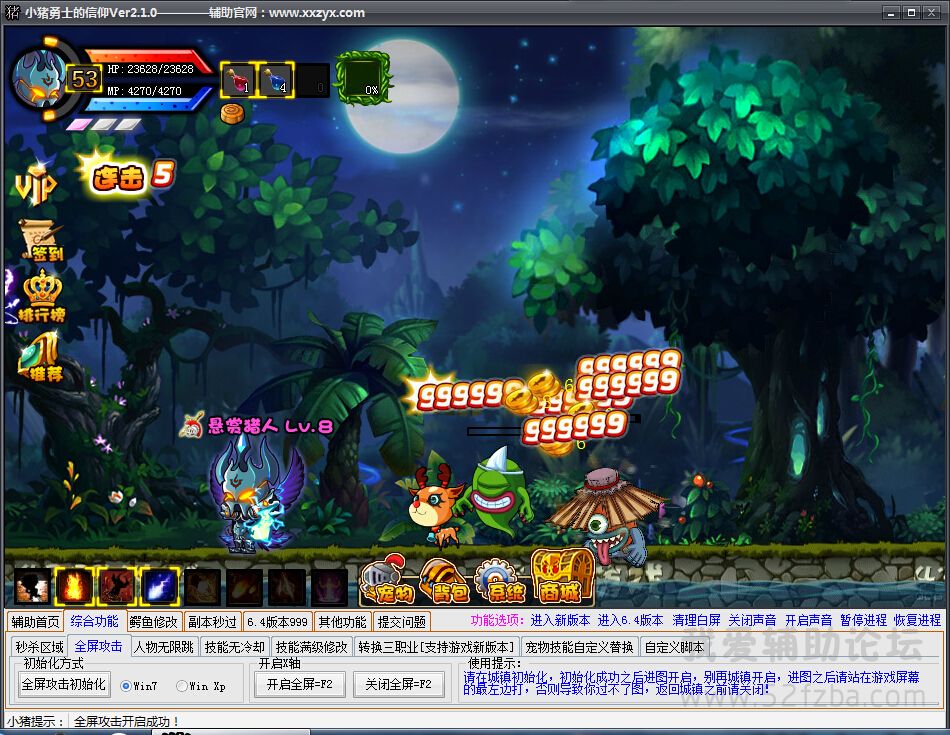This screenshot has height=735, width=950.
Task: Click the seventh dimmed skill slot
Action: pyautogui.click(x=287, y=587)
